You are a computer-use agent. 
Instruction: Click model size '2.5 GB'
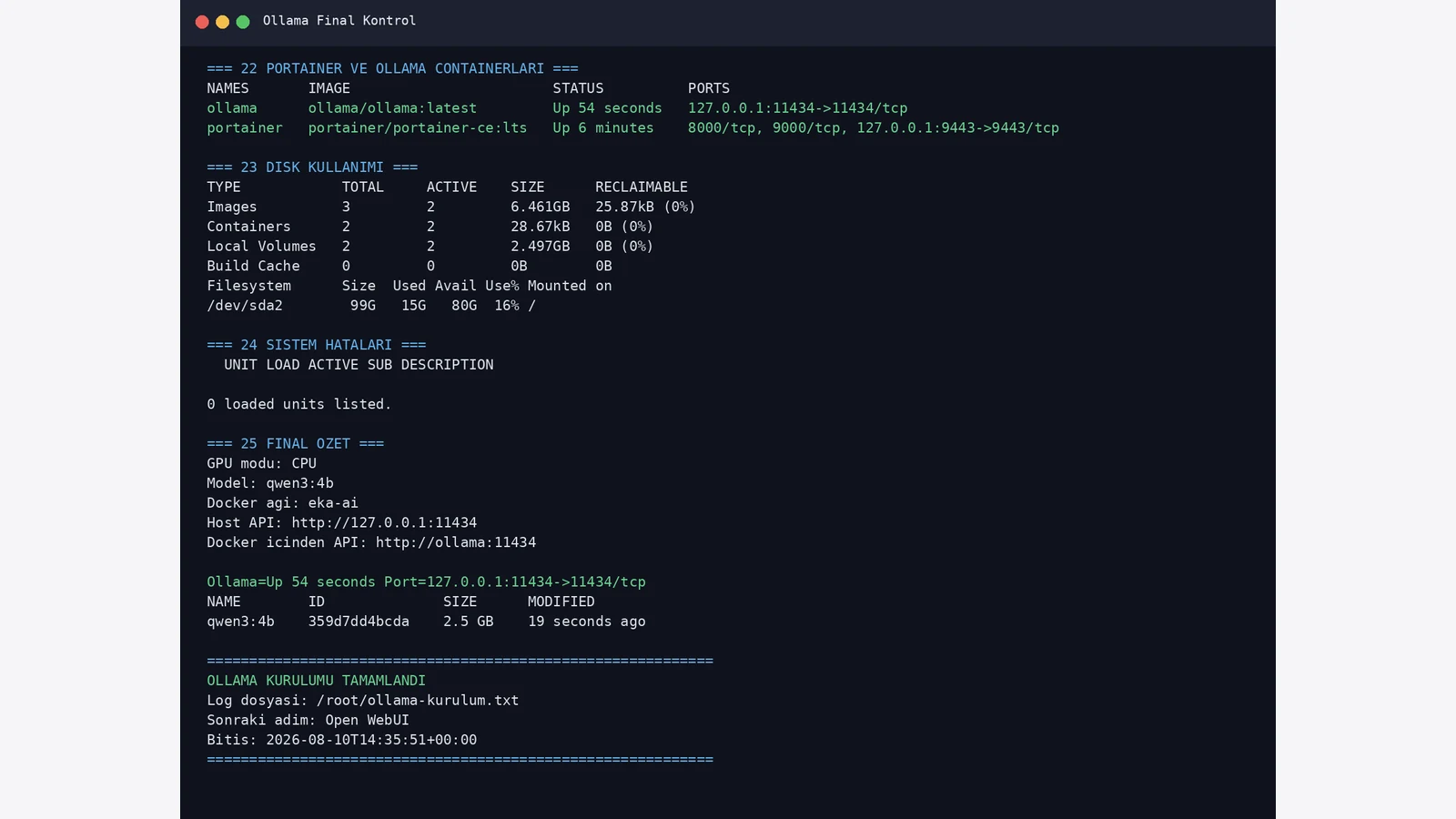point(469,622)
